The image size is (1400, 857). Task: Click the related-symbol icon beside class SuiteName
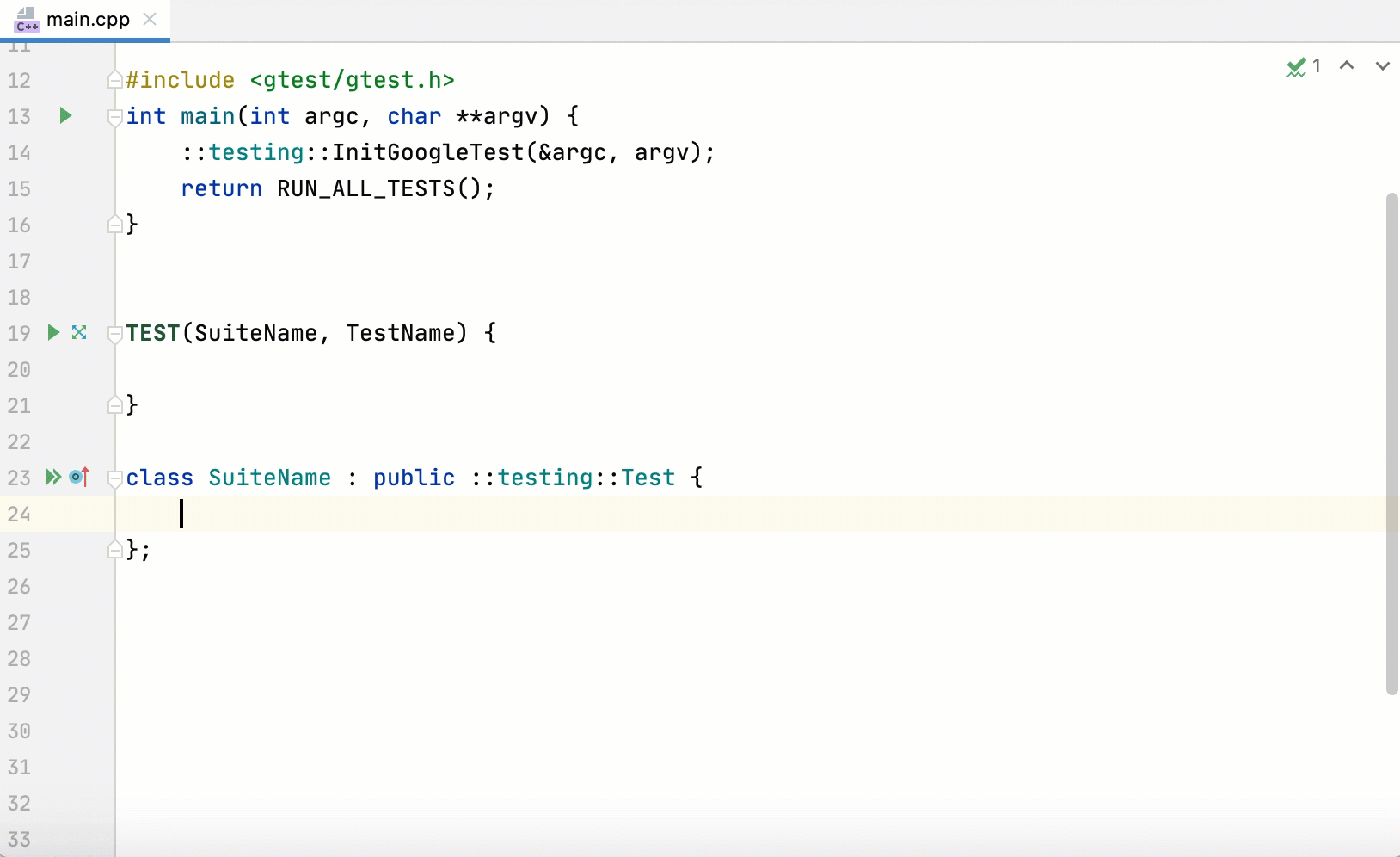79,478
